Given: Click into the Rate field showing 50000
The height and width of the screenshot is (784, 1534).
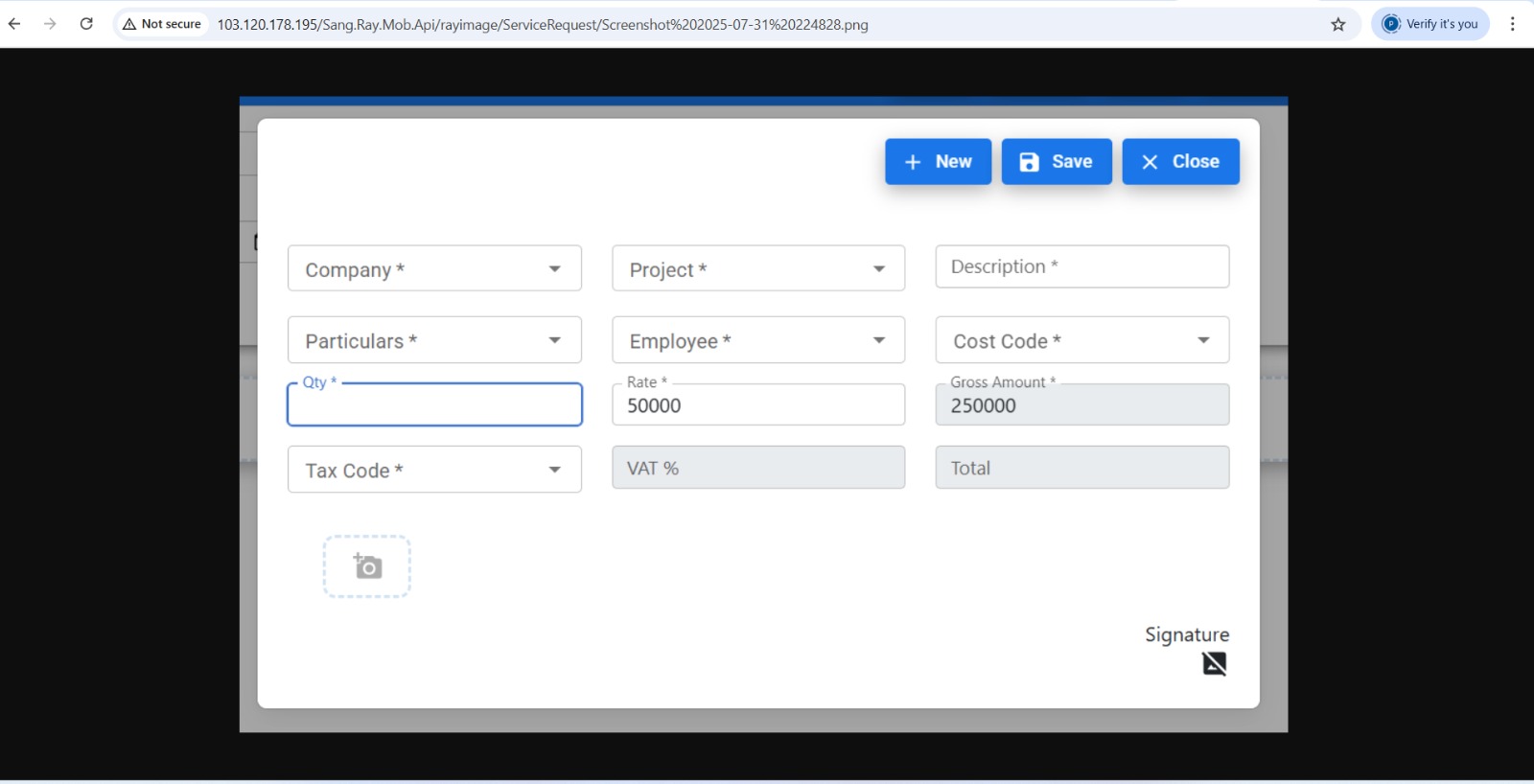Looking at the screenshot, I should tap(757, 405).
